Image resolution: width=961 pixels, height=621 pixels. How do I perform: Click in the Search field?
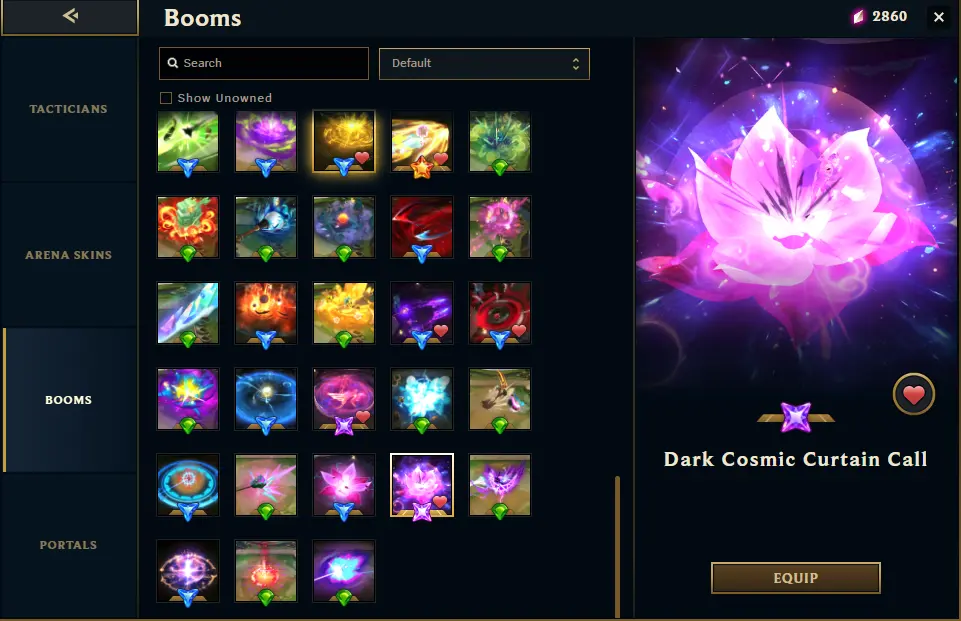264,64
